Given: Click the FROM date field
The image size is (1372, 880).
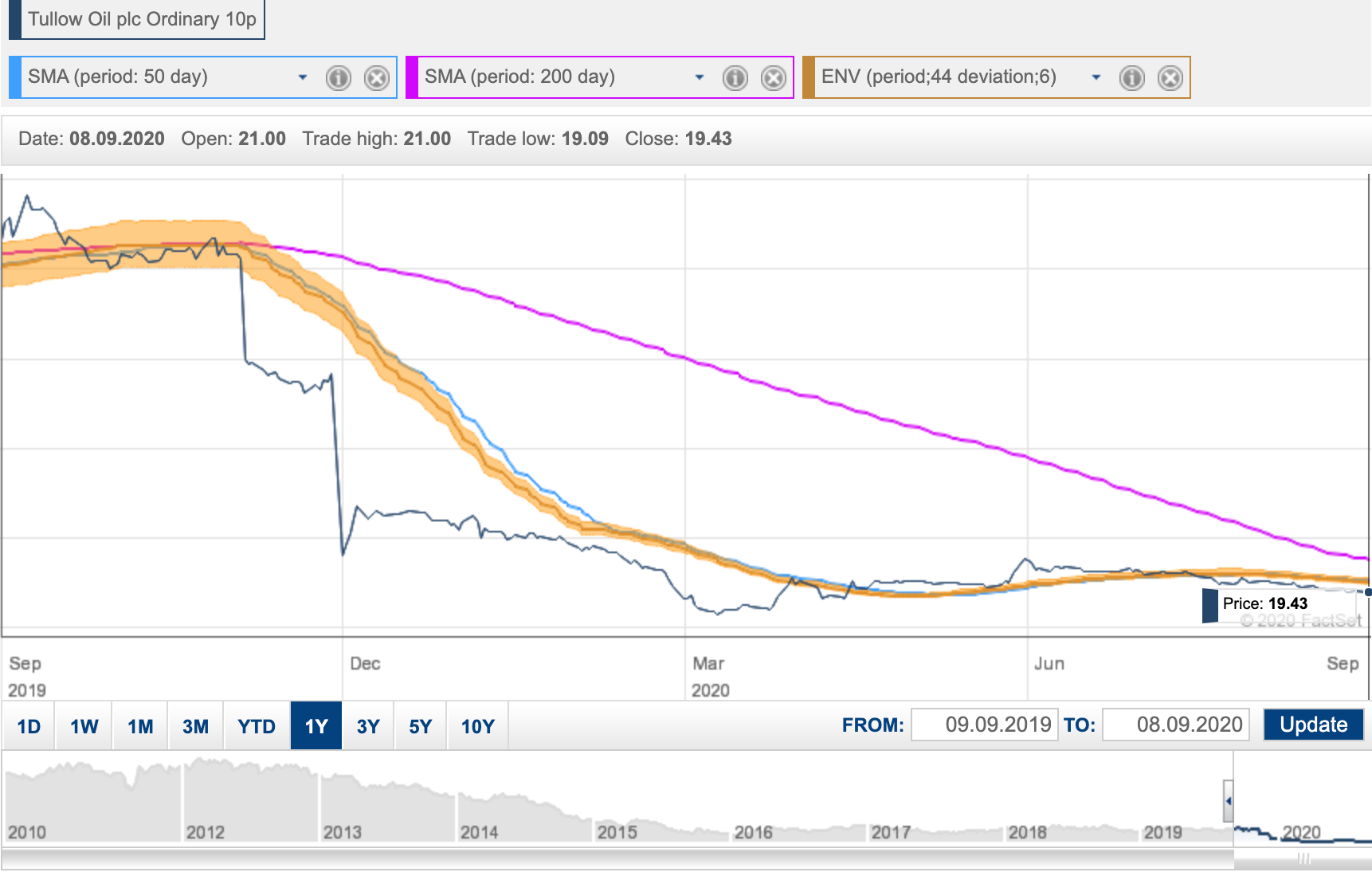Looking at the screenshot, I should pos(985,725).
